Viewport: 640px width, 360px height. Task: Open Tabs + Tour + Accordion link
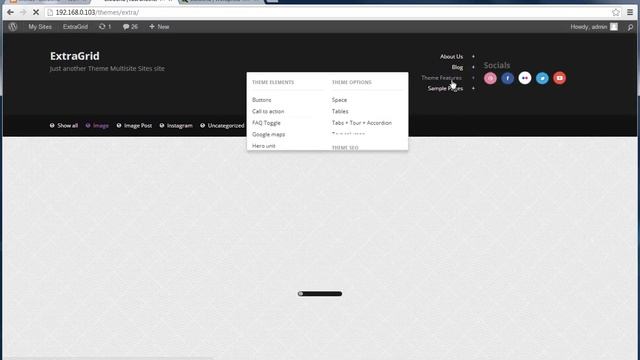[x=362, y=123]
